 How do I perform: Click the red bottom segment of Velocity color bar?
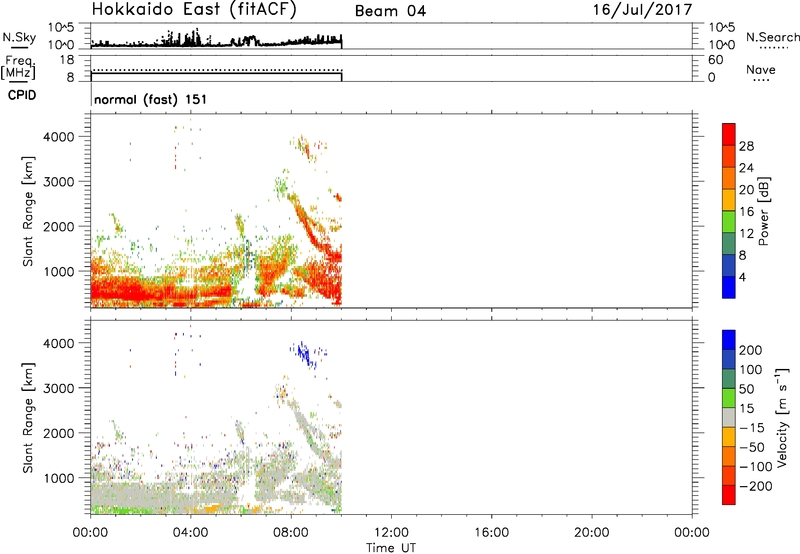[x=729, y=495]
